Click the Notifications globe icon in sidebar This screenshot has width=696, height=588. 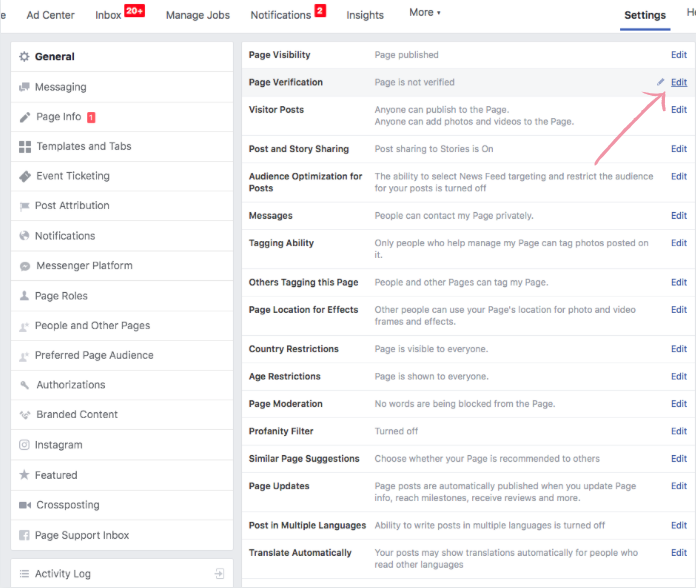(x=24, y=236)
